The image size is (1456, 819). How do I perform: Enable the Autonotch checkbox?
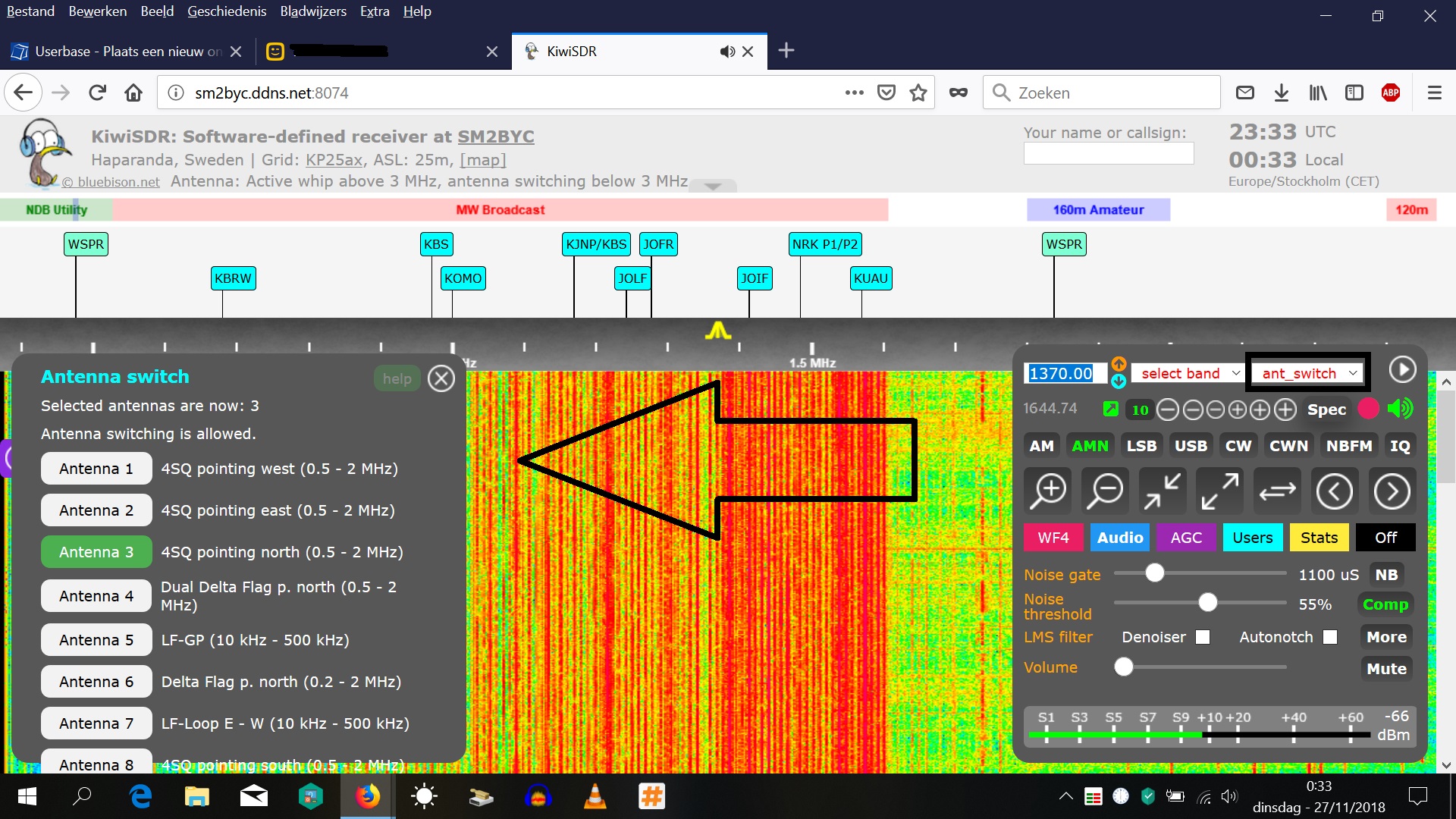click(1330, 637)
